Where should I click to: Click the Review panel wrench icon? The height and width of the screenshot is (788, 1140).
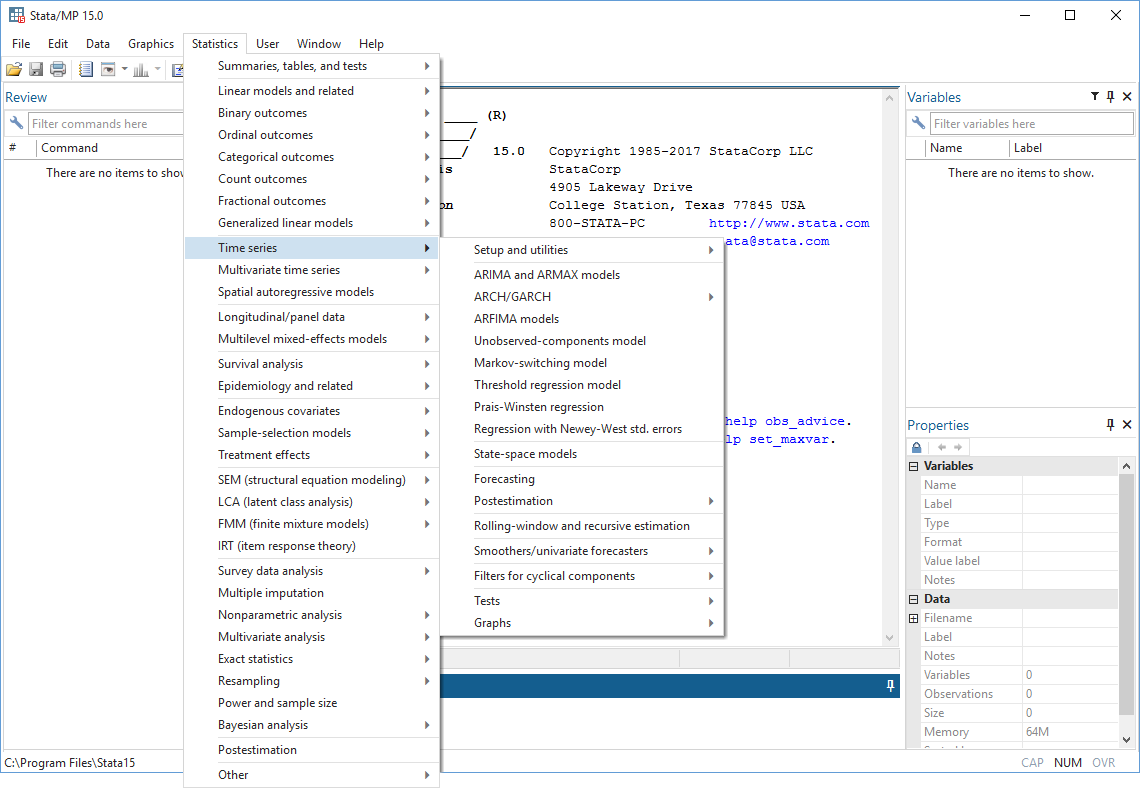coord(16,123)
